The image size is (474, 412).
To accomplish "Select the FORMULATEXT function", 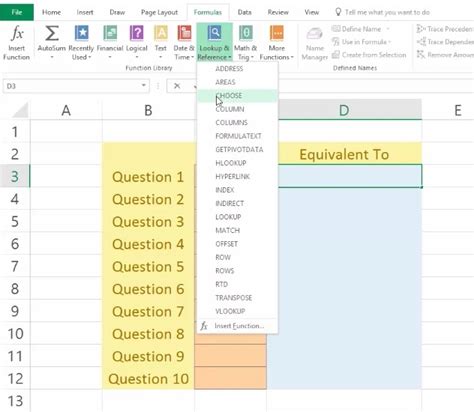I will click(x=237, y=136).
